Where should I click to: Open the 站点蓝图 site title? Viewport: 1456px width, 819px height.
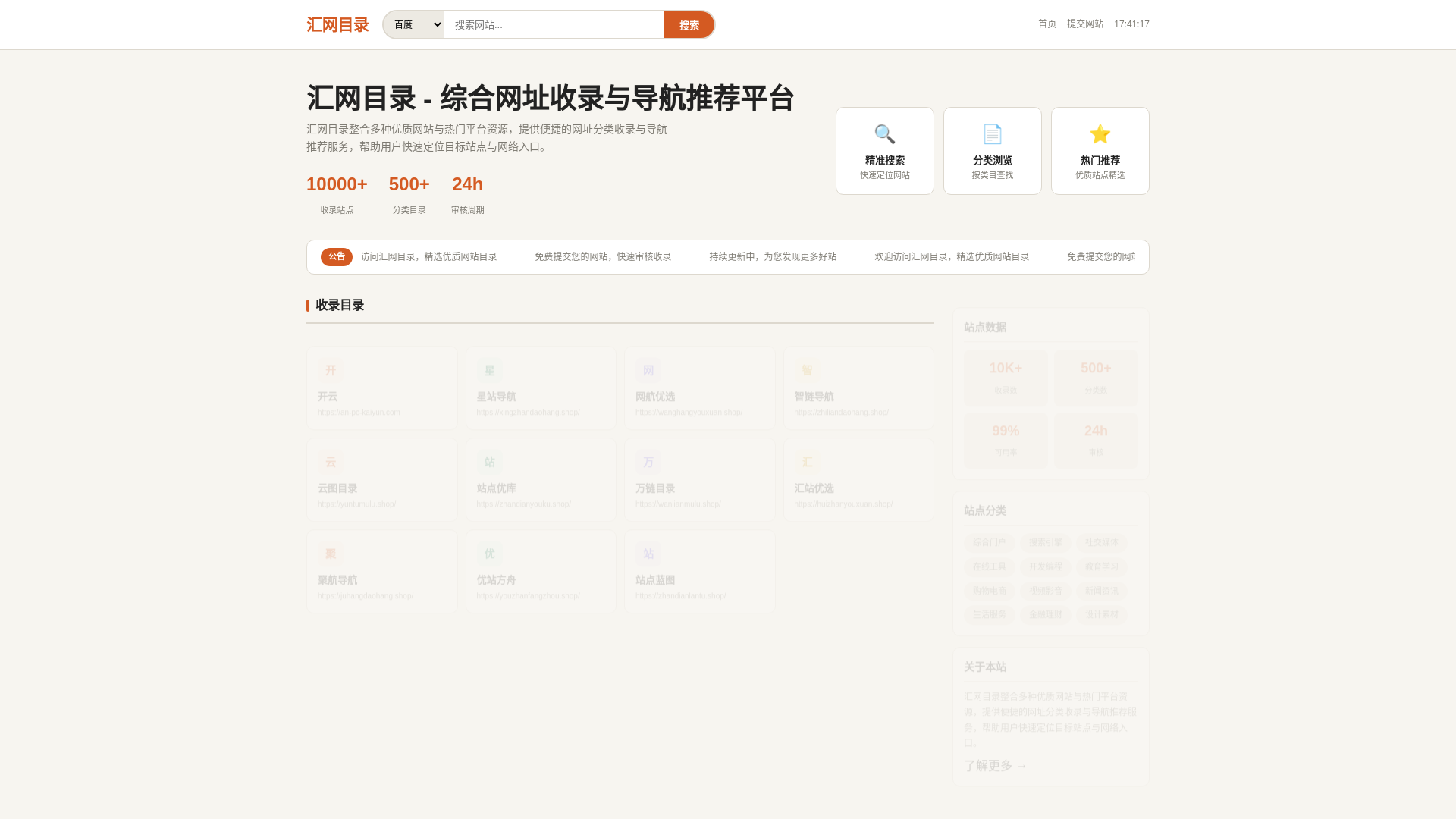click(x=655, y=580)
